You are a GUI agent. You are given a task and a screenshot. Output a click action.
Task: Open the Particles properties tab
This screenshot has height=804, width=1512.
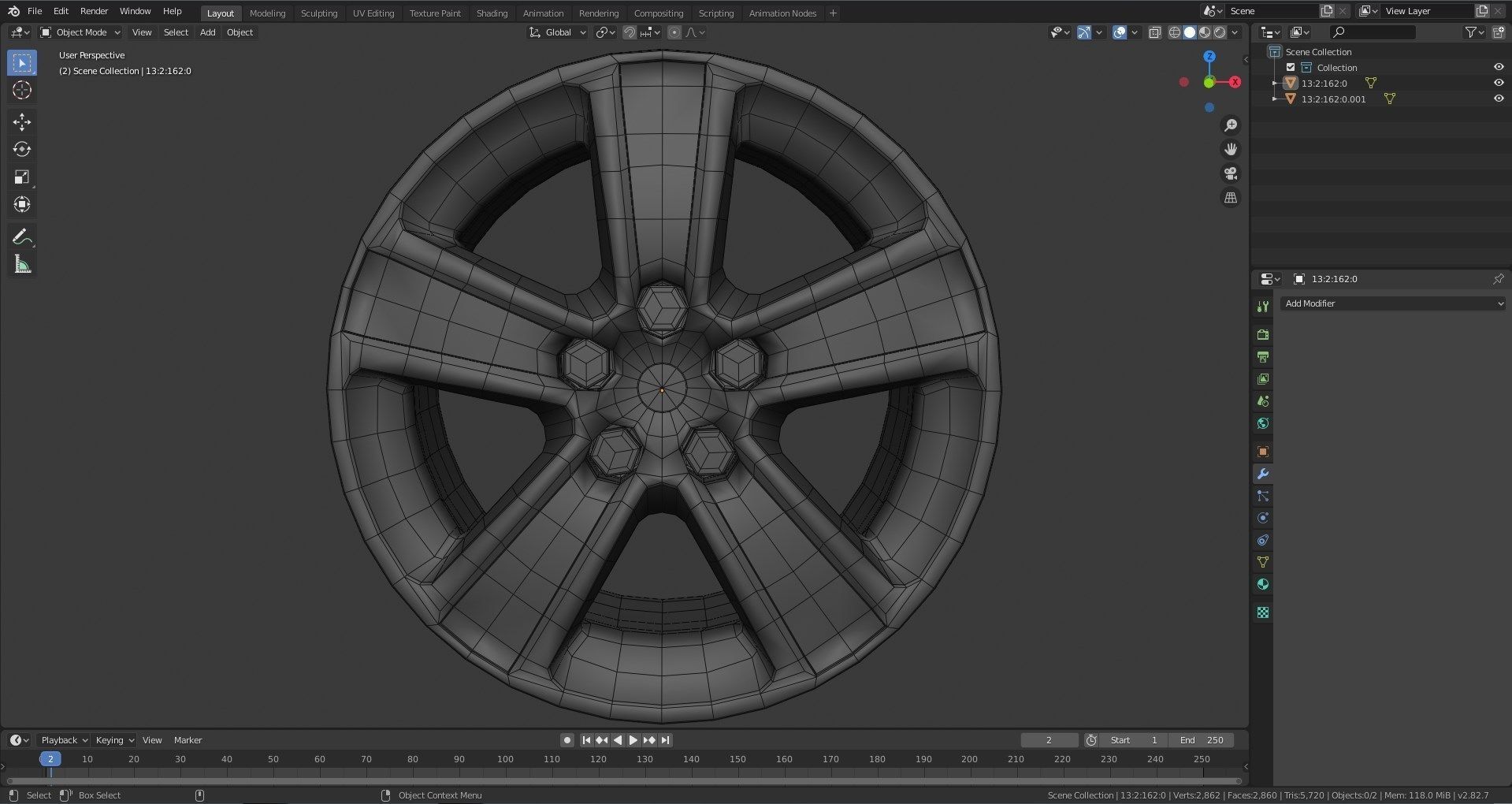click(1263, 496)
